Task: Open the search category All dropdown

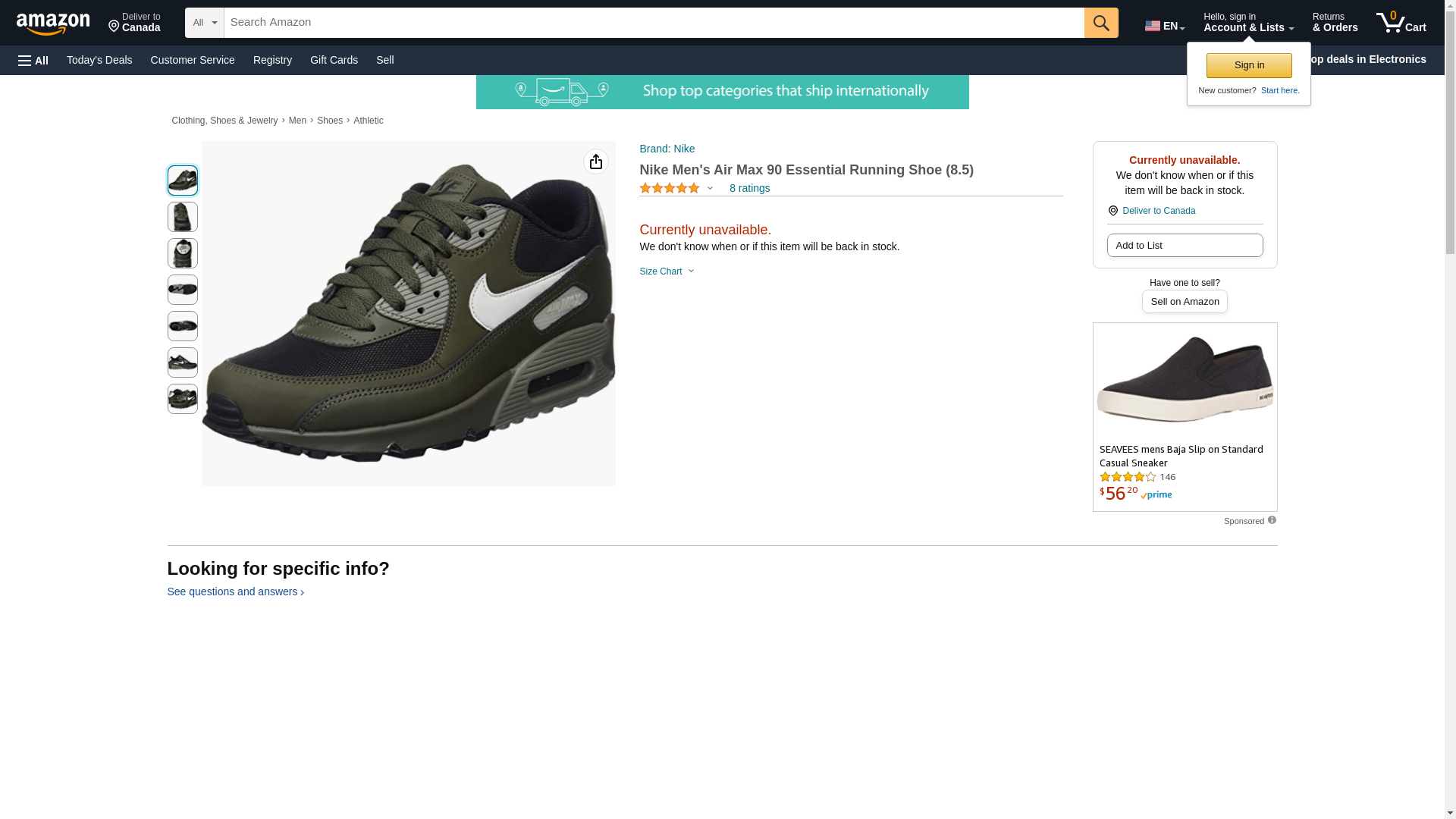Action: coord(204,23)
